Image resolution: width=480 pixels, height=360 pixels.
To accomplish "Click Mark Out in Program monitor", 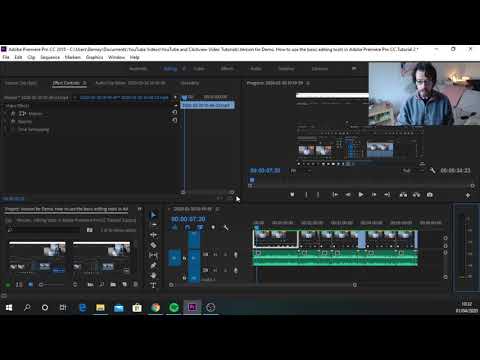I will 318,195.
